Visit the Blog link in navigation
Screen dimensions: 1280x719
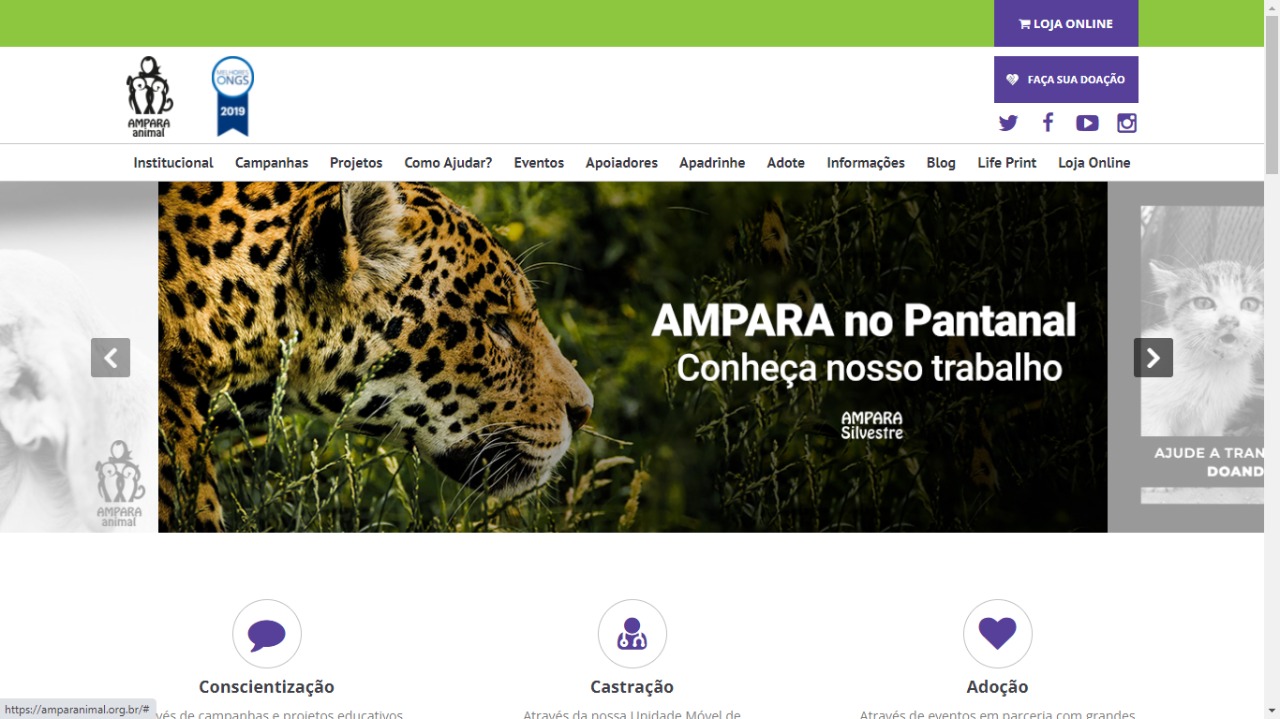[x=941, y=162]
